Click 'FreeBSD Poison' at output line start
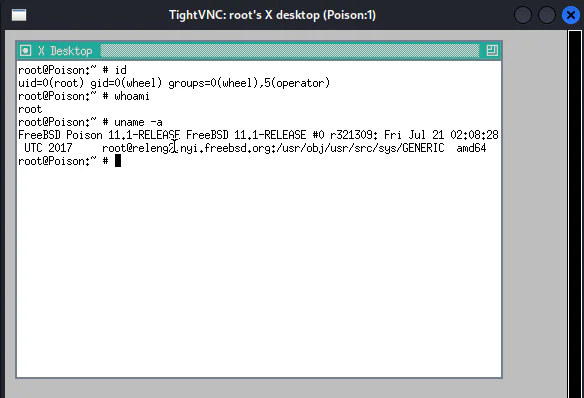 60,135
